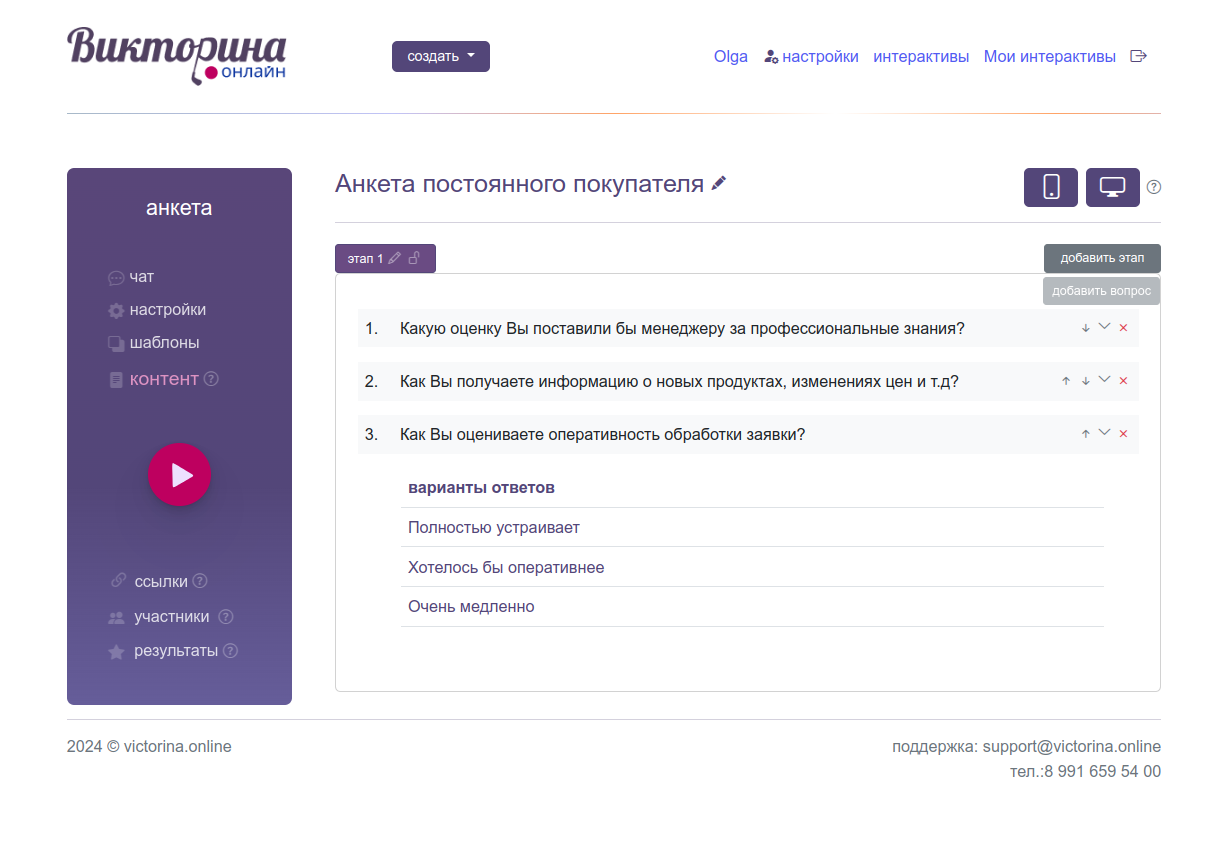Click the support@victorina.online email
This screenshot has width=1229, height=868.
1072,746
